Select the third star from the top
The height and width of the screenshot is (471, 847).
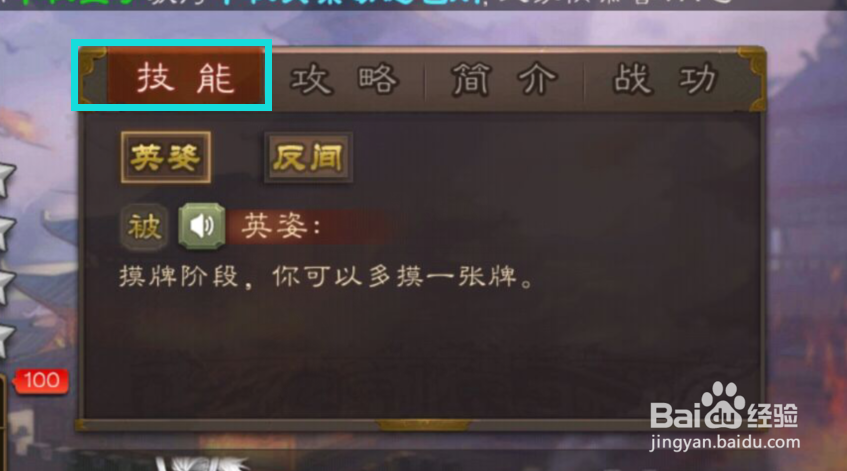(5, 286)
